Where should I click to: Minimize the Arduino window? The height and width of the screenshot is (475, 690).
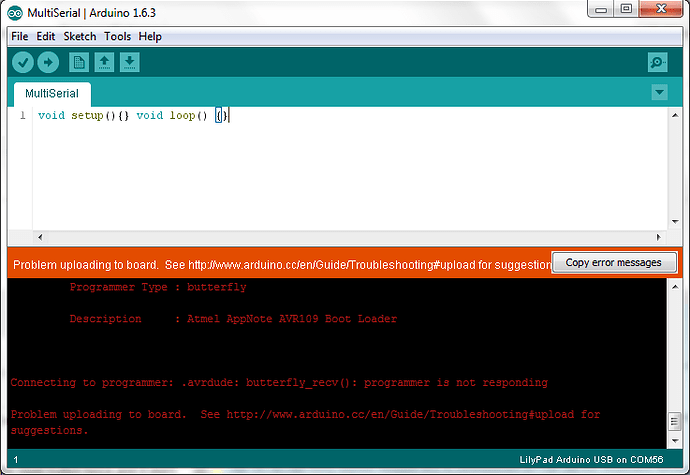(601, 9)
